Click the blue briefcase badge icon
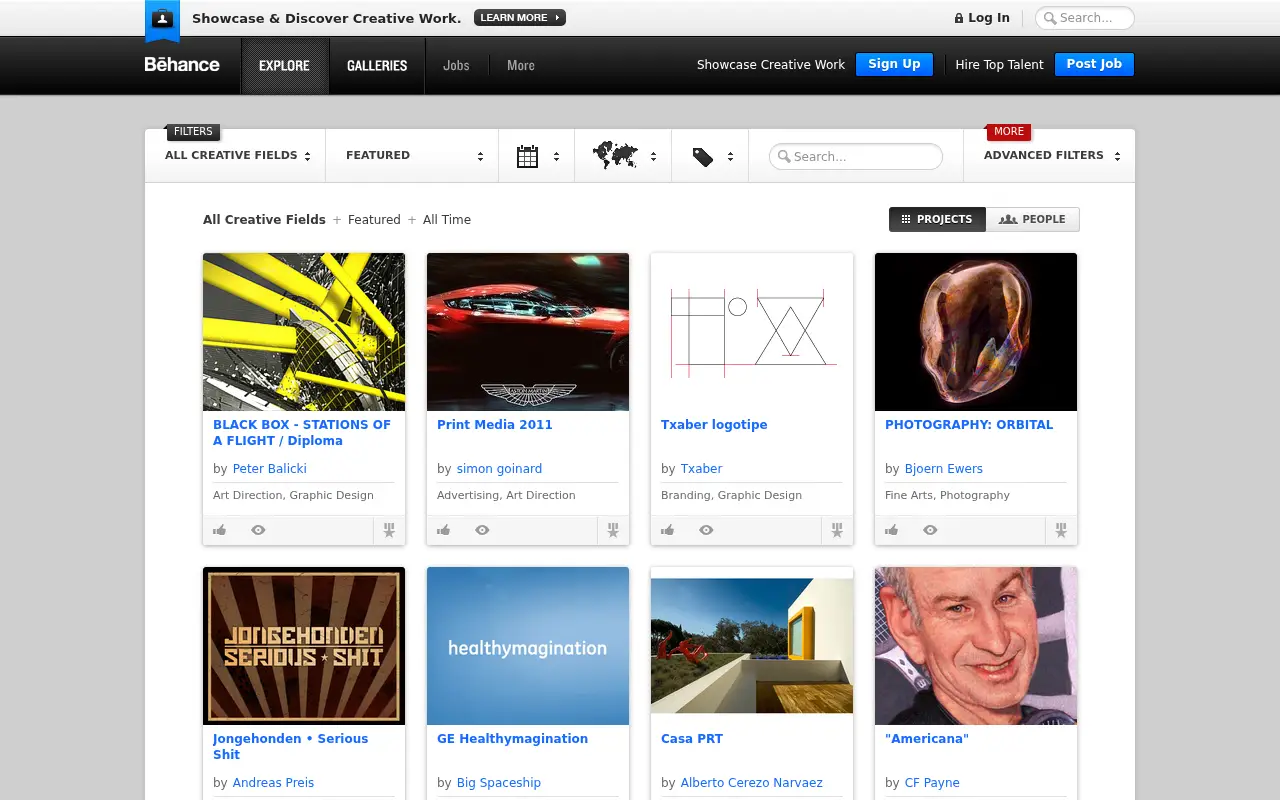Image resolution: width=1280 pixels, height=800 pixels. pyautogui.click(x=162, y=20)
